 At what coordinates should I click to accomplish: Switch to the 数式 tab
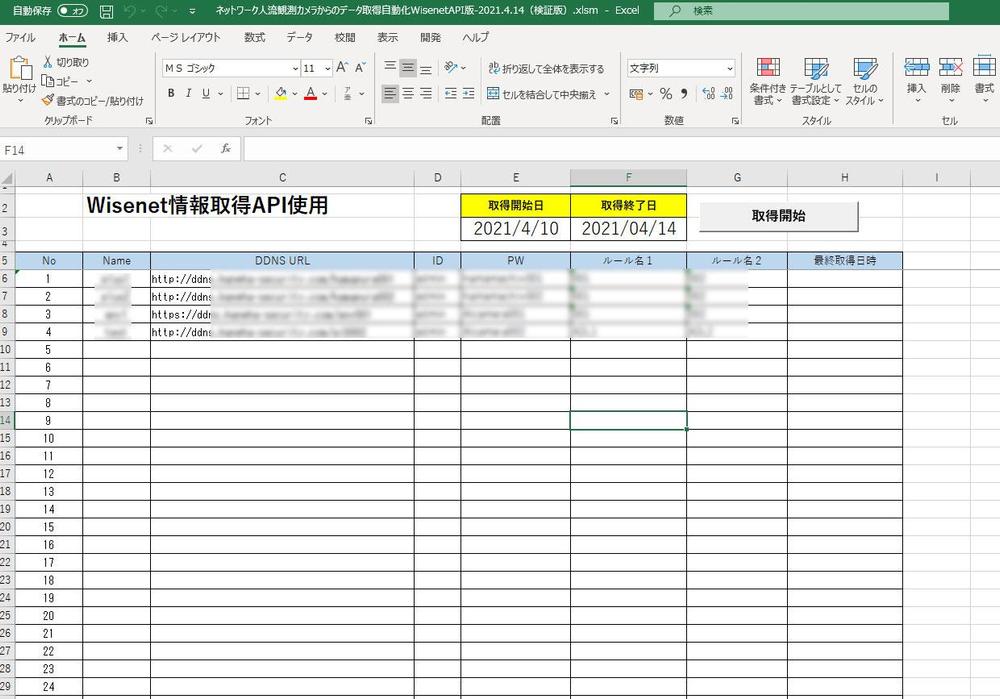click(x=254, y=38)
